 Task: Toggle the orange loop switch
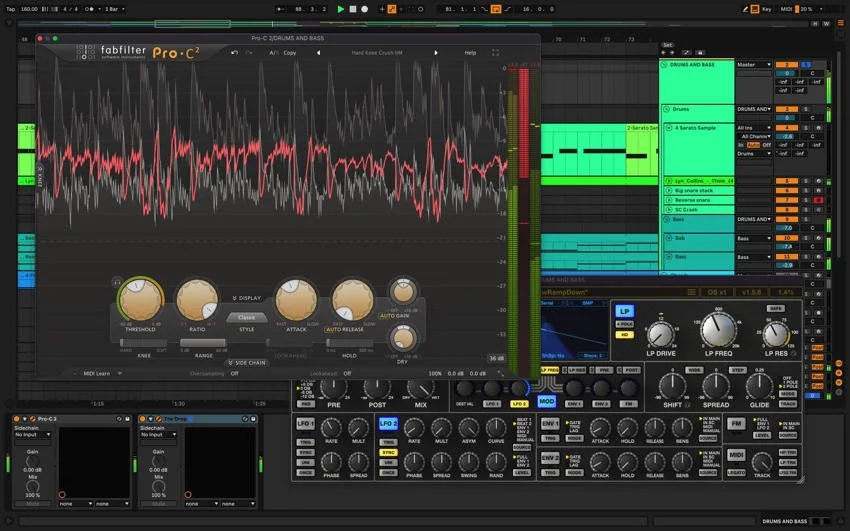click(x=495, y=9)
